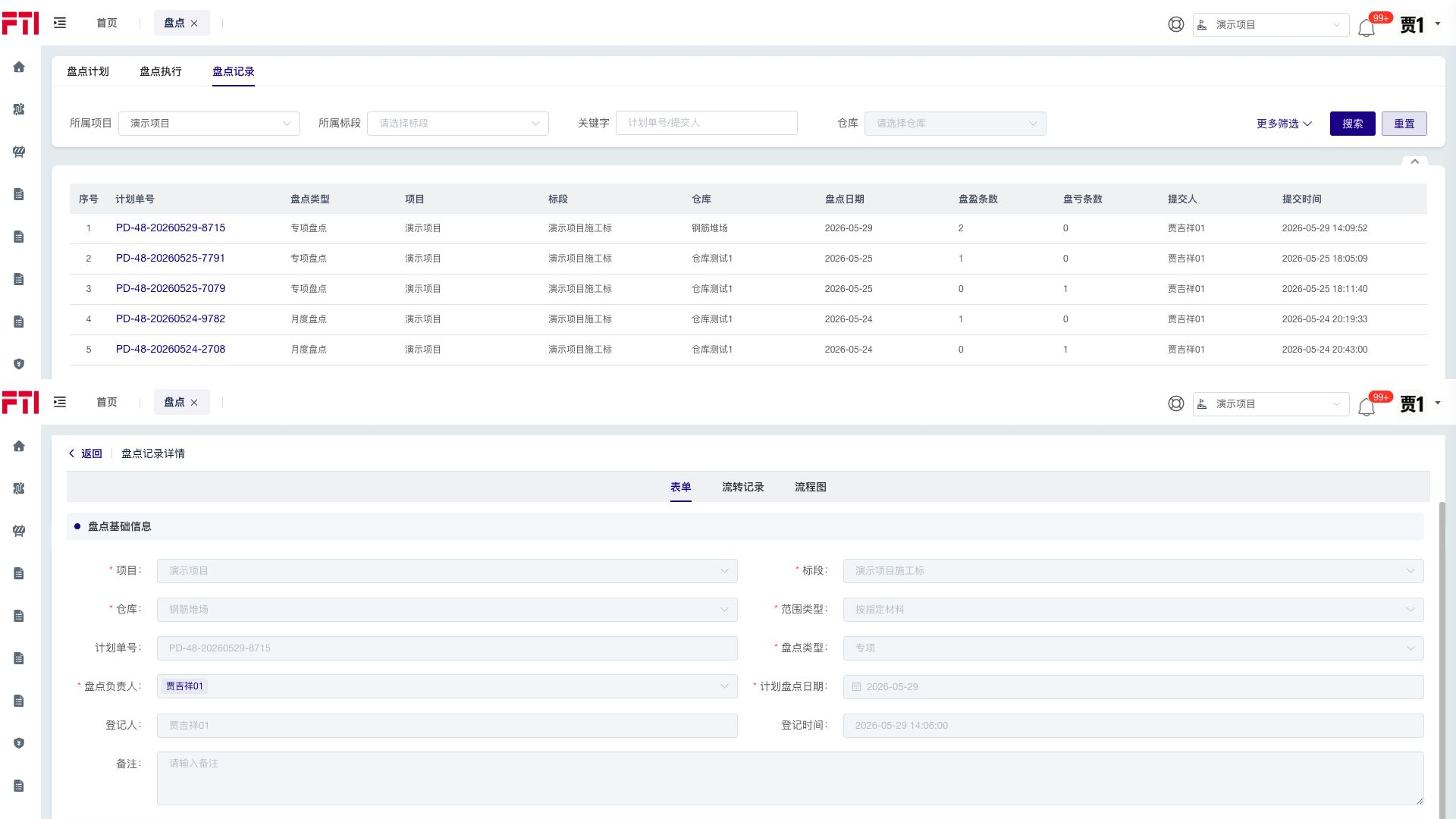Open the 范围类型 dropdown

click(x=1134, y=610)
